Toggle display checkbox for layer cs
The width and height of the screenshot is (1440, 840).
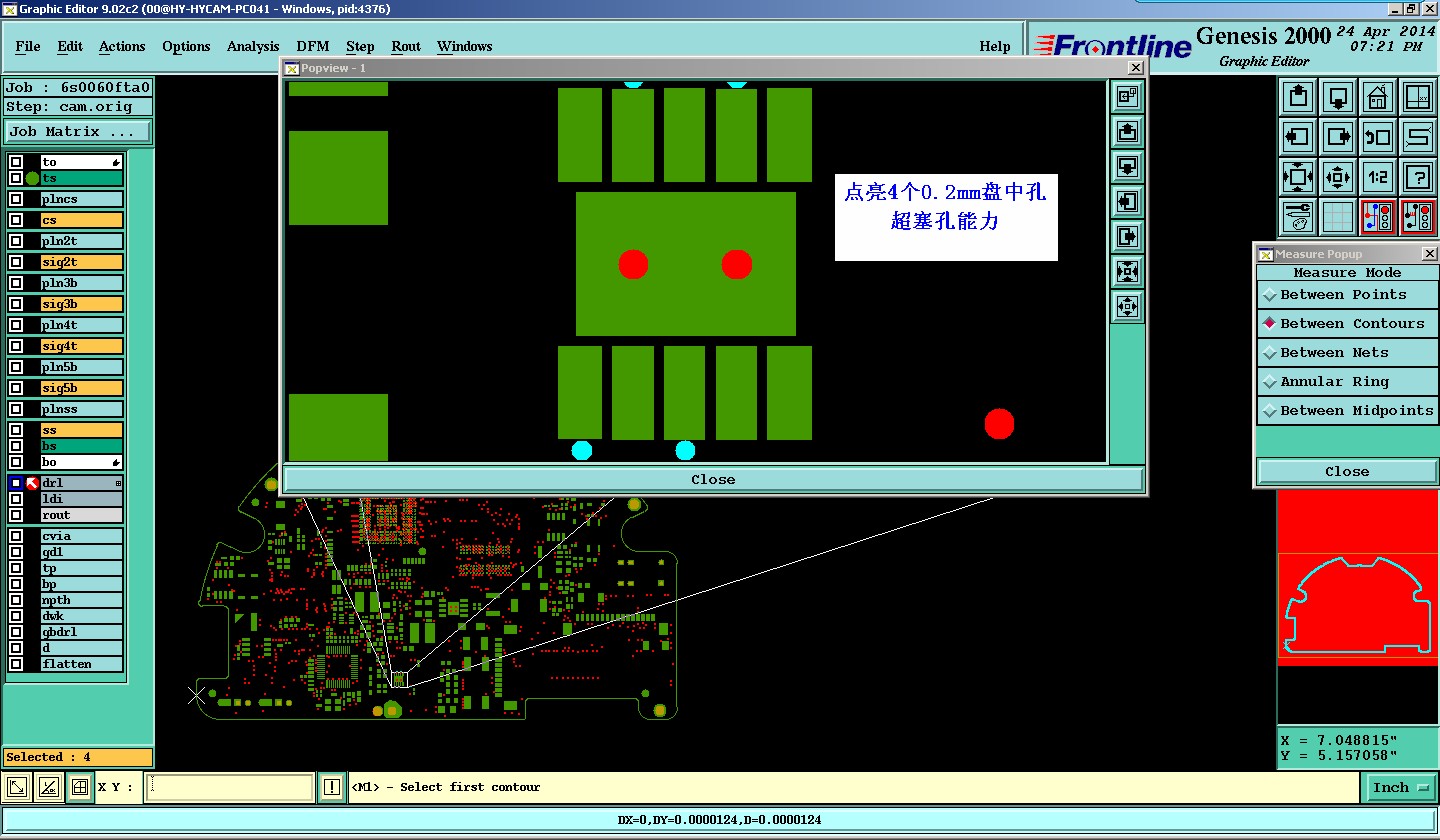[x=16, y=220]
